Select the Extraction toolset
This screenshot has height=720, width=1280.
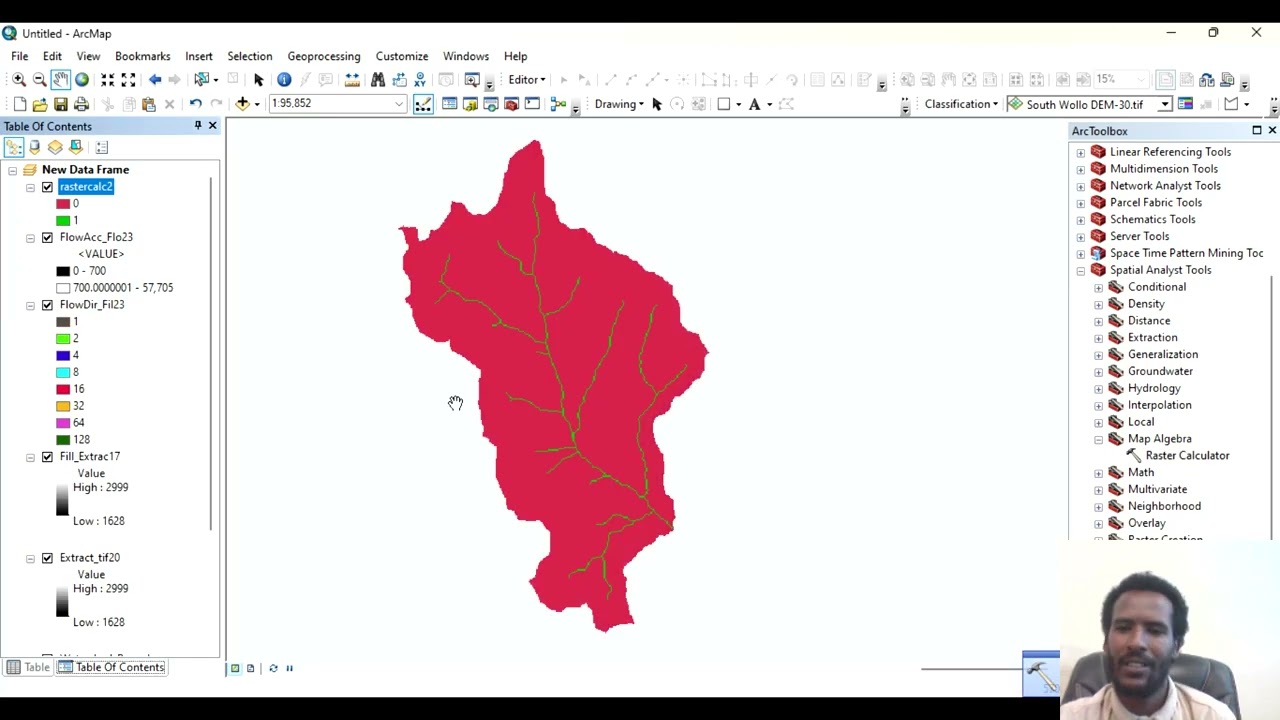1152,338
